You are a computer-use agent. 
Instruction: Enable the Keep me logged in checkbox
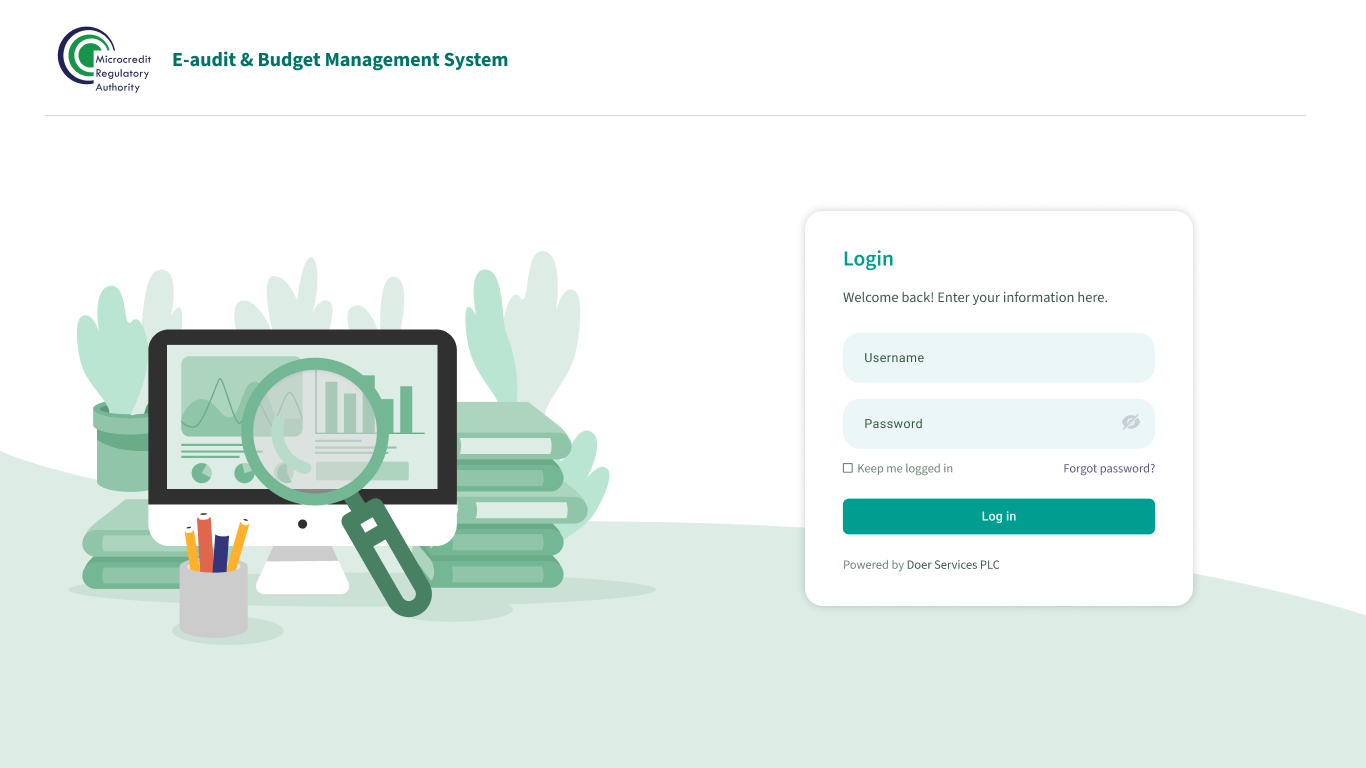(848, 468)
